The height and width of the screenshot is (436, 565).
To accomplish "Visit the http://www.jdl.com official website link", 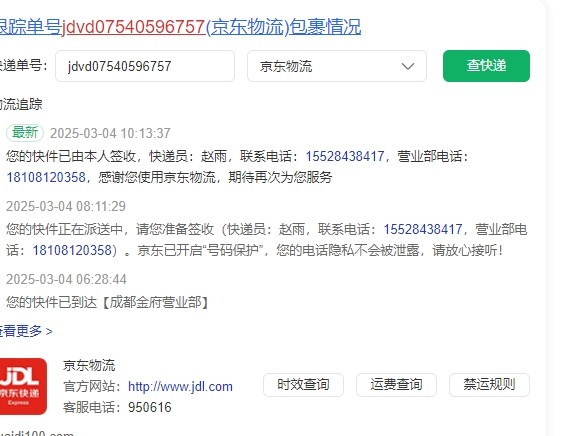I will (180, 387).
